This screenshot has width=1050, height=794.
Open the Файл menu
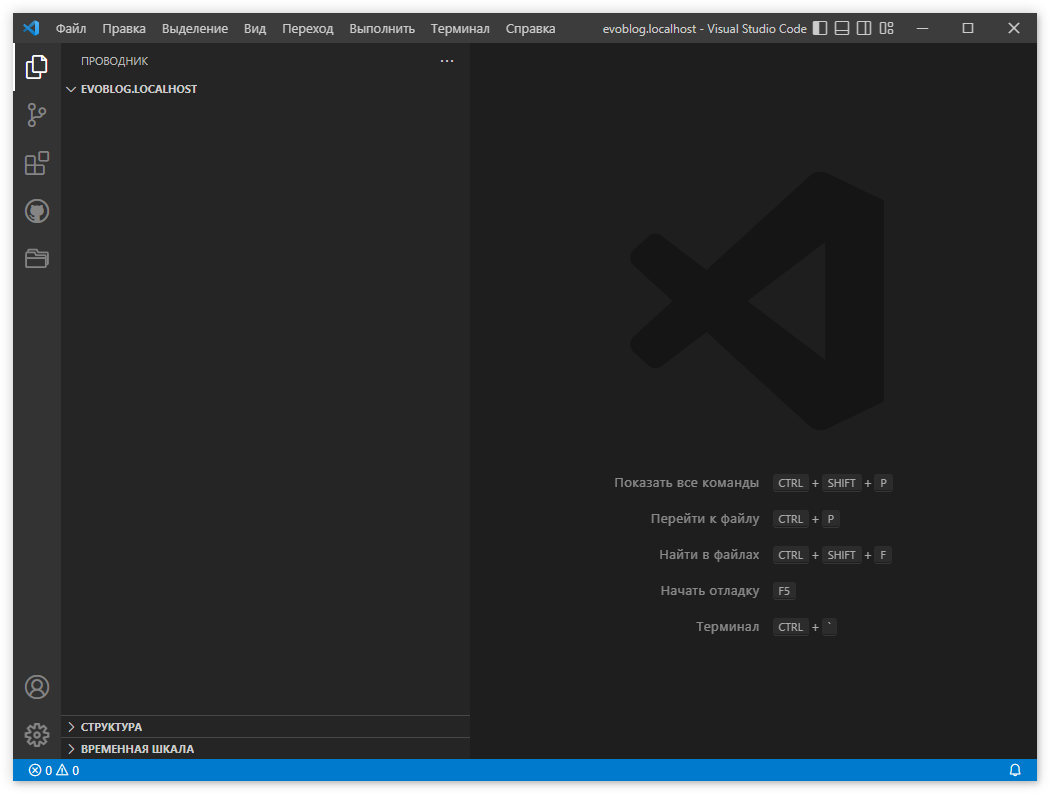70,28
